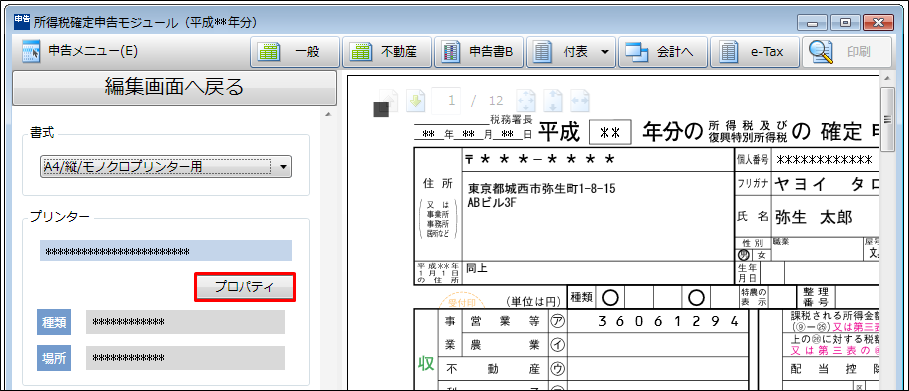Click the preview vertical scrollbar thumb
The image size is (909, 391).
[886, 120]
